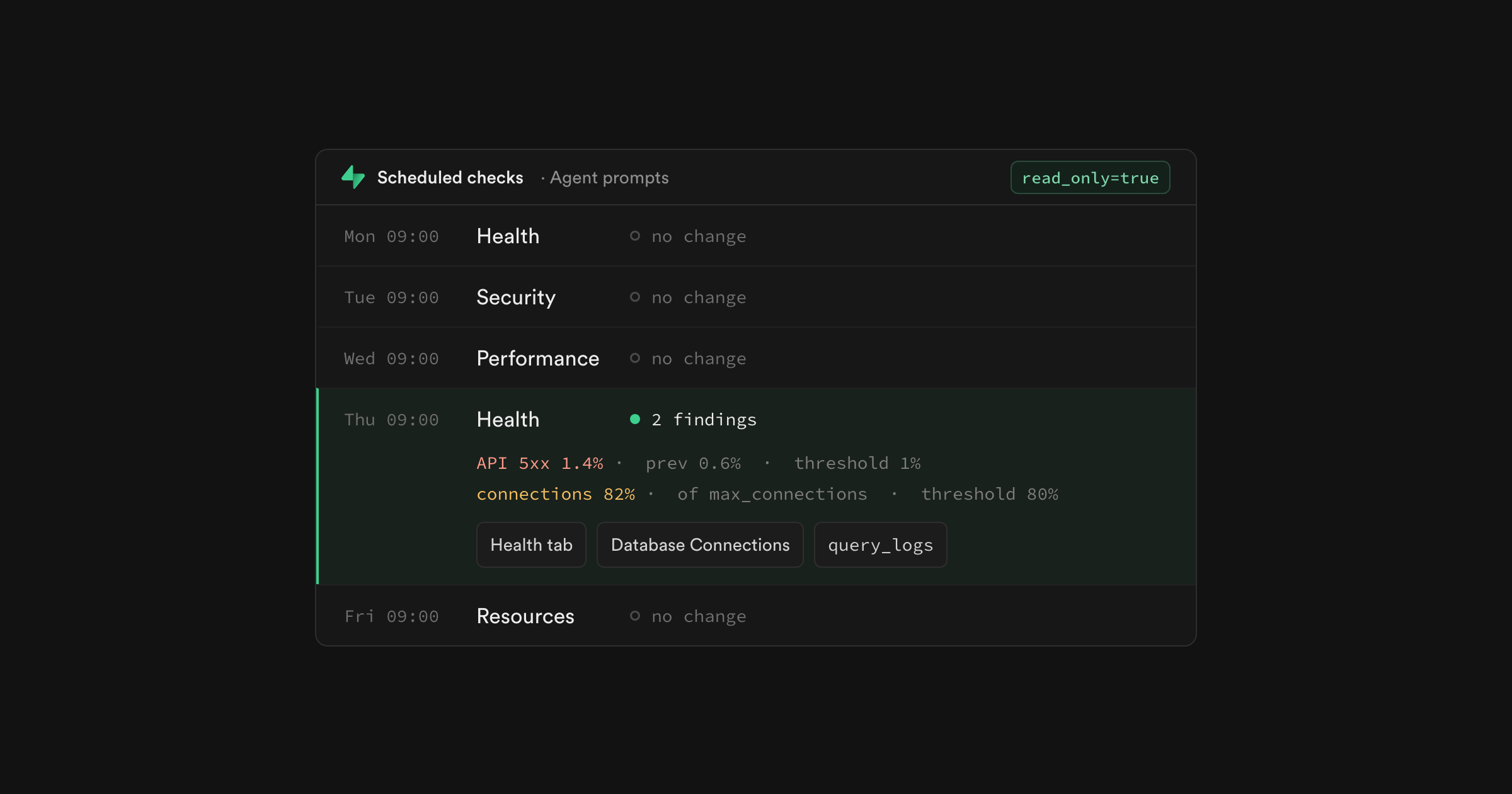Click the Thu 09:00 timestamp
Screen dimensions: 1512x794
391,420
